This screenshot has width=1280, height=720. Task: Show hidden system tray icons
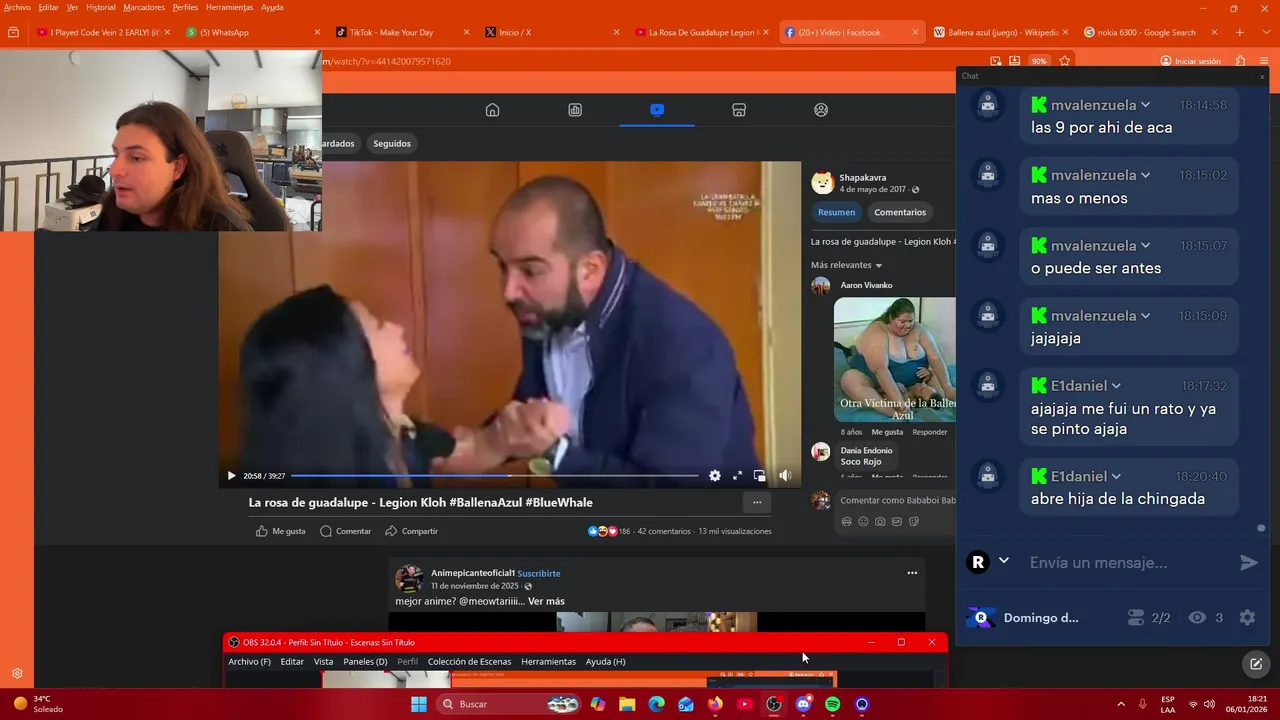[x=1120, y=704]
